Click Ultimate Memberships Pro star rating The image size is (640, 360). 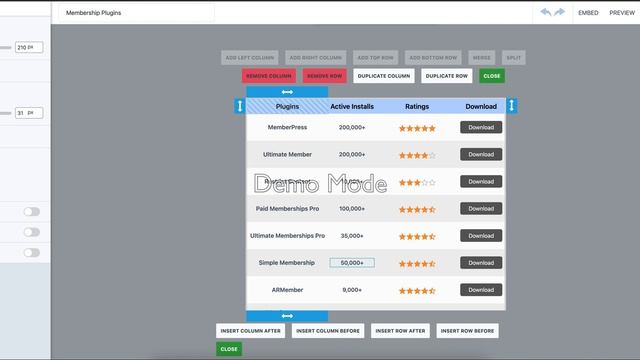pos(417,237)
